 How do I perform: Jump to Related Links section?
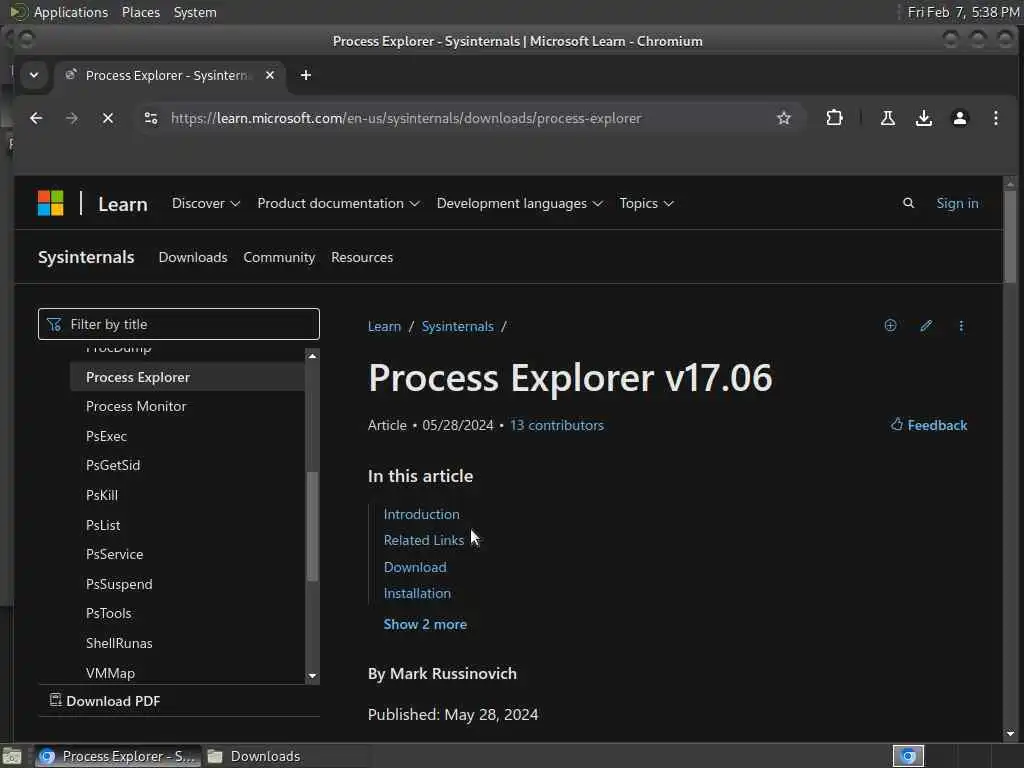pyautogui.click(x=423, y=540)
